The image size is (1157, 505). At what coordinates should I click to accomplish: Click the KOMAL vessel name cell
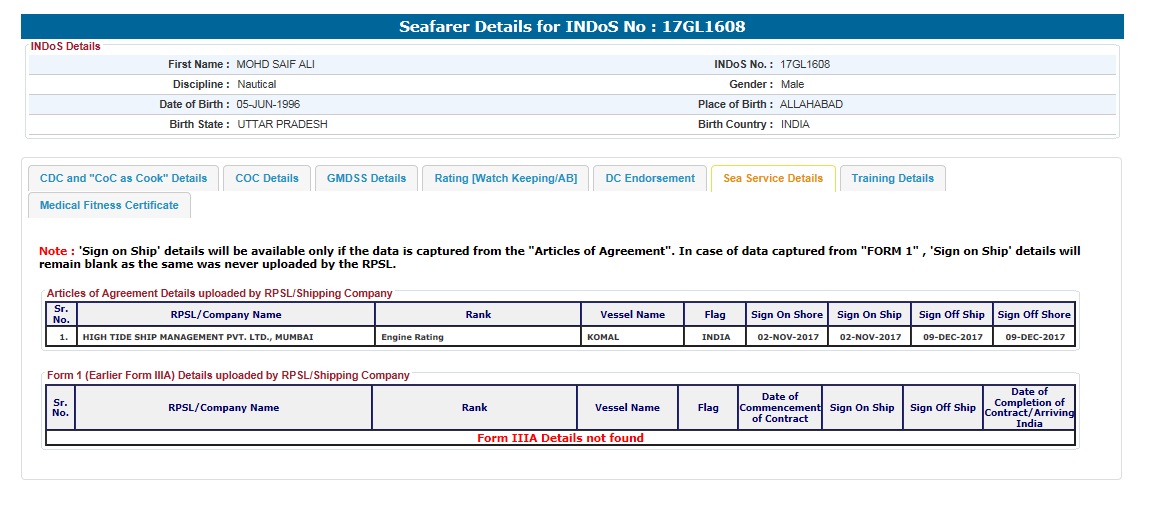(x=603, y=337)
